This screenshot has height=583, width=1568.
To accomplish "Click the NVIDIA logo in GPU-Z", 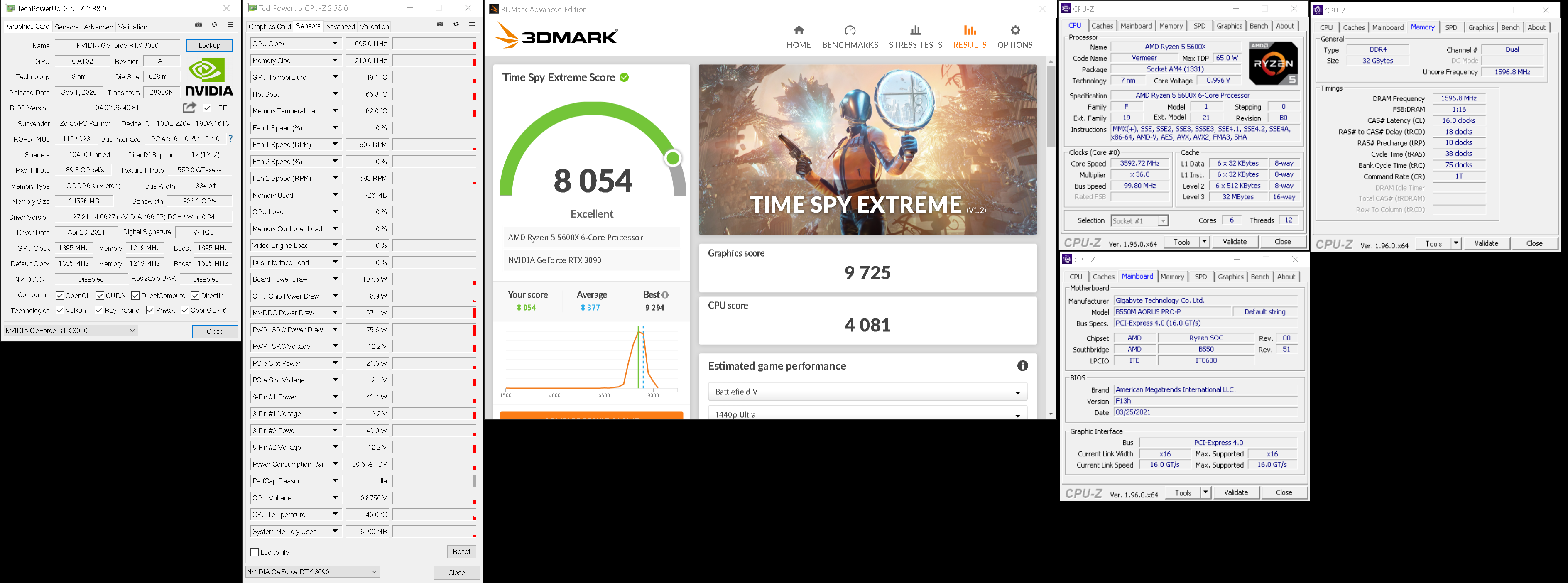I will (209, 77).
